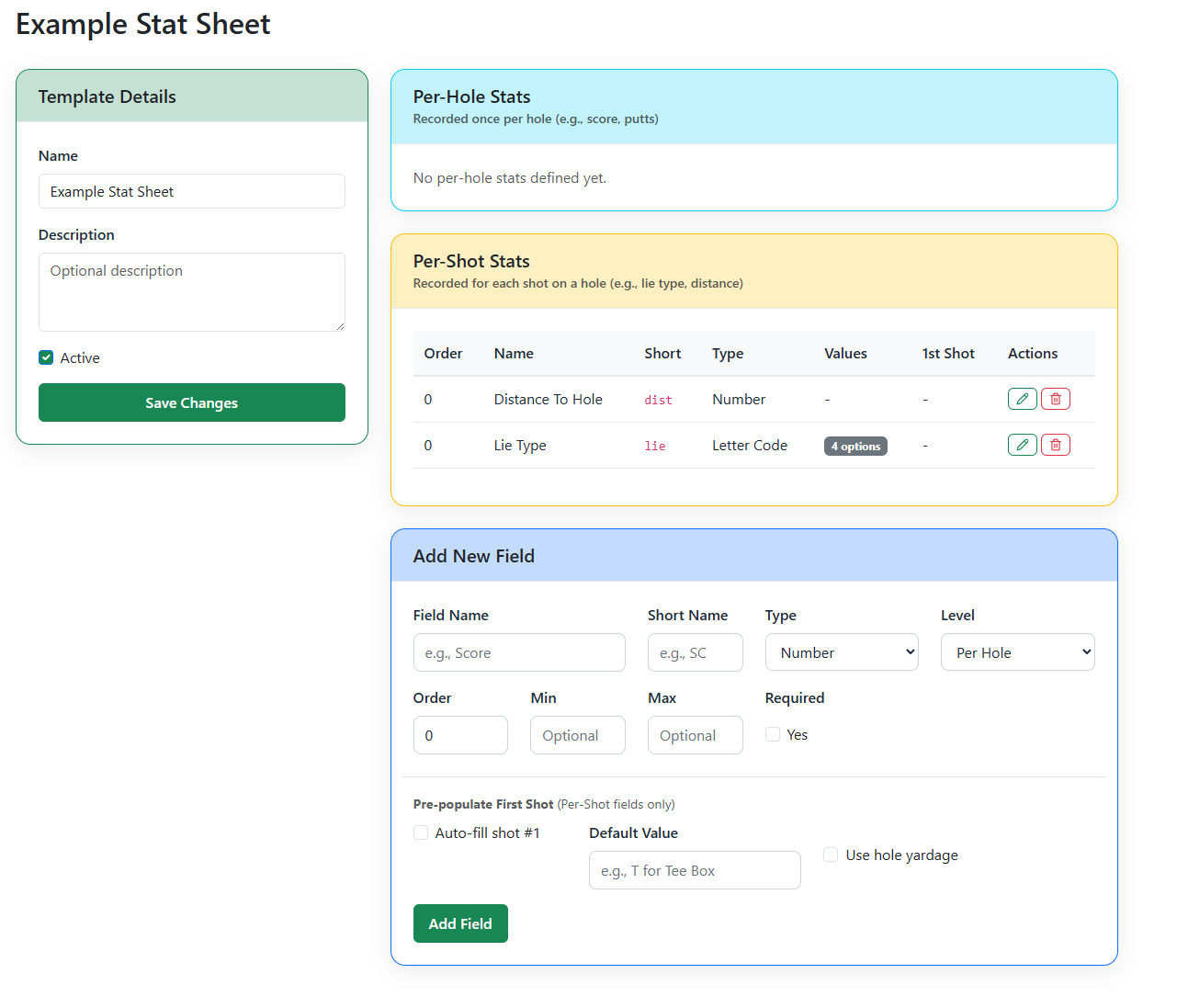Open the Type dropdown showing Number

[x=841, y=651]
